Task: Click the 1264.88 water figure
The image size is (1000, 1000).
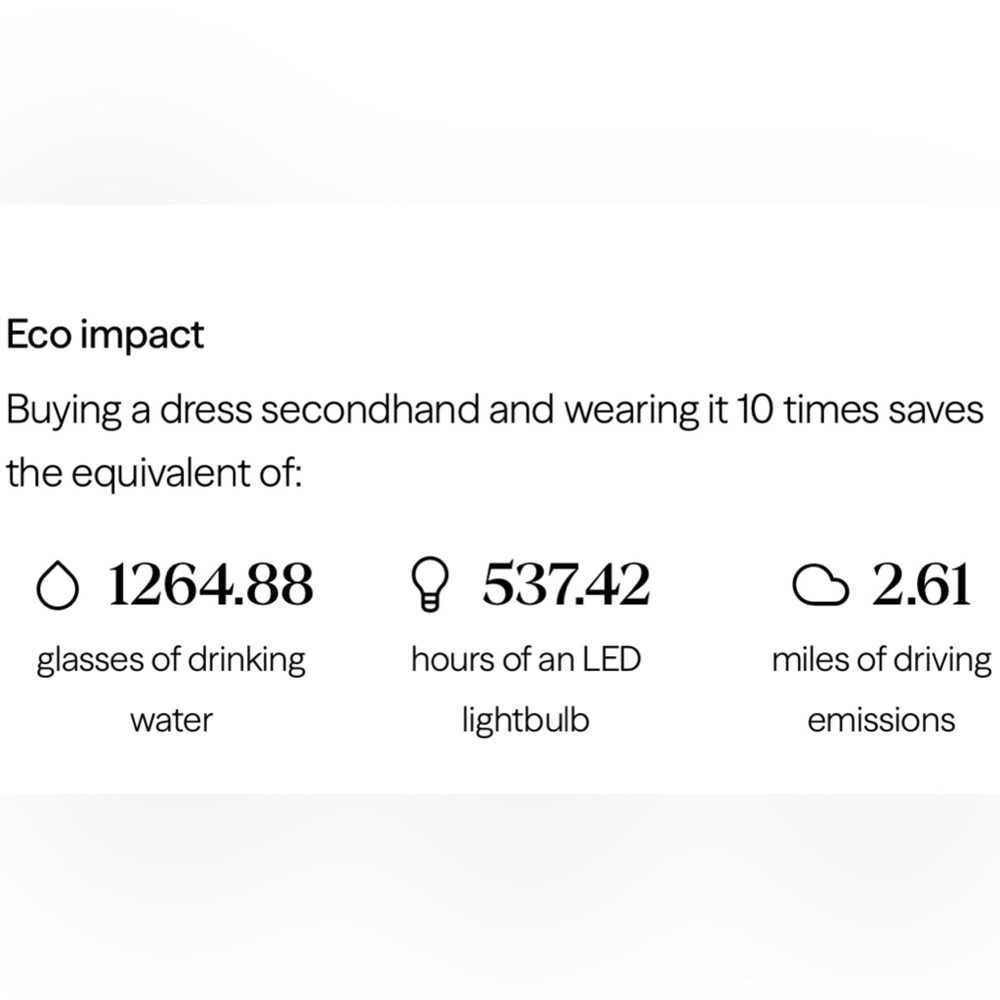Action: pos(209,585)
